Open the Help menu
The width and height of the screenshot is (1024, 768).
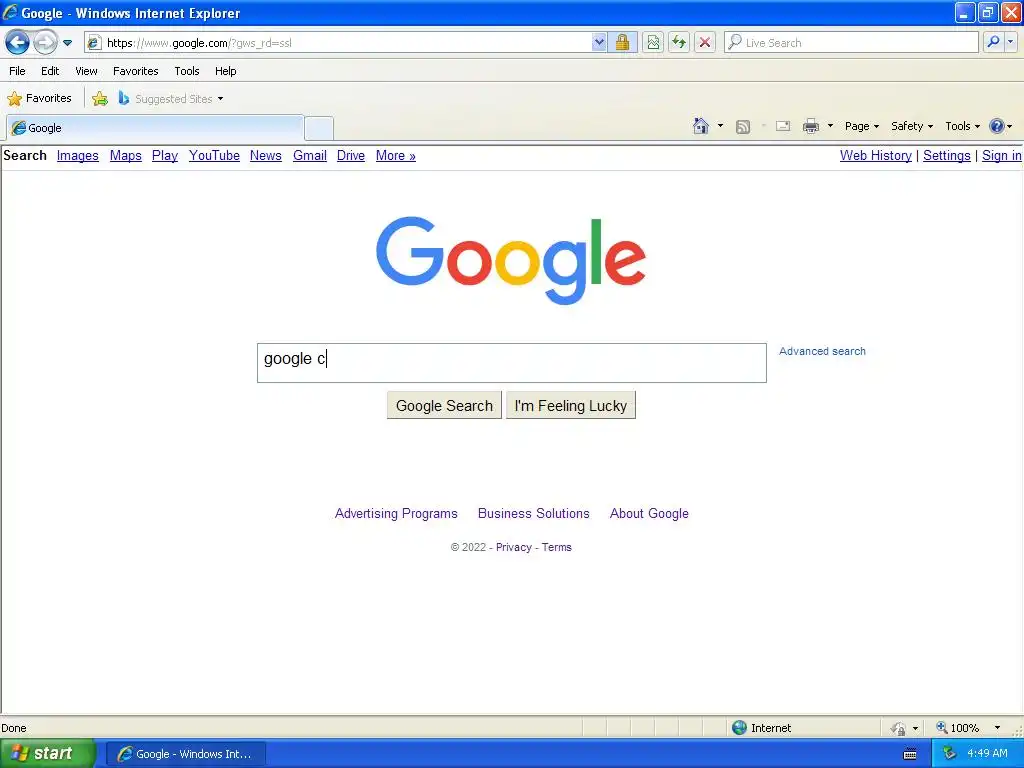coord(225,71)
